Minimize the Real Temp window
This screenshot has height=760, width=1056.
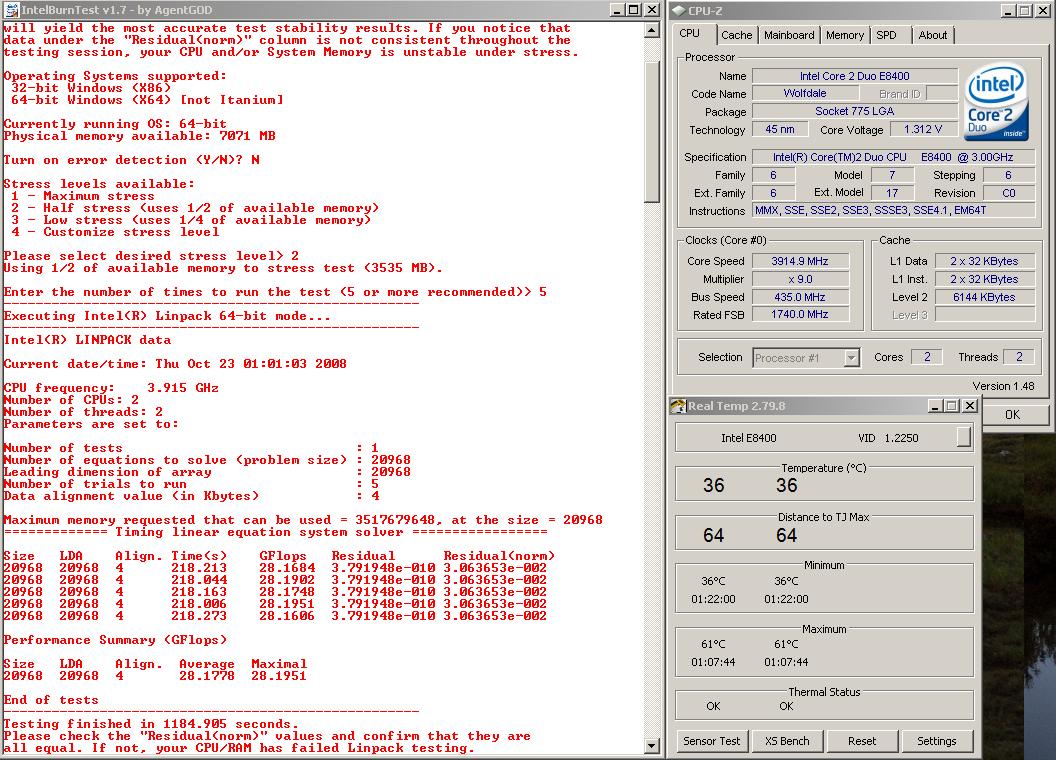pos(935,406)
